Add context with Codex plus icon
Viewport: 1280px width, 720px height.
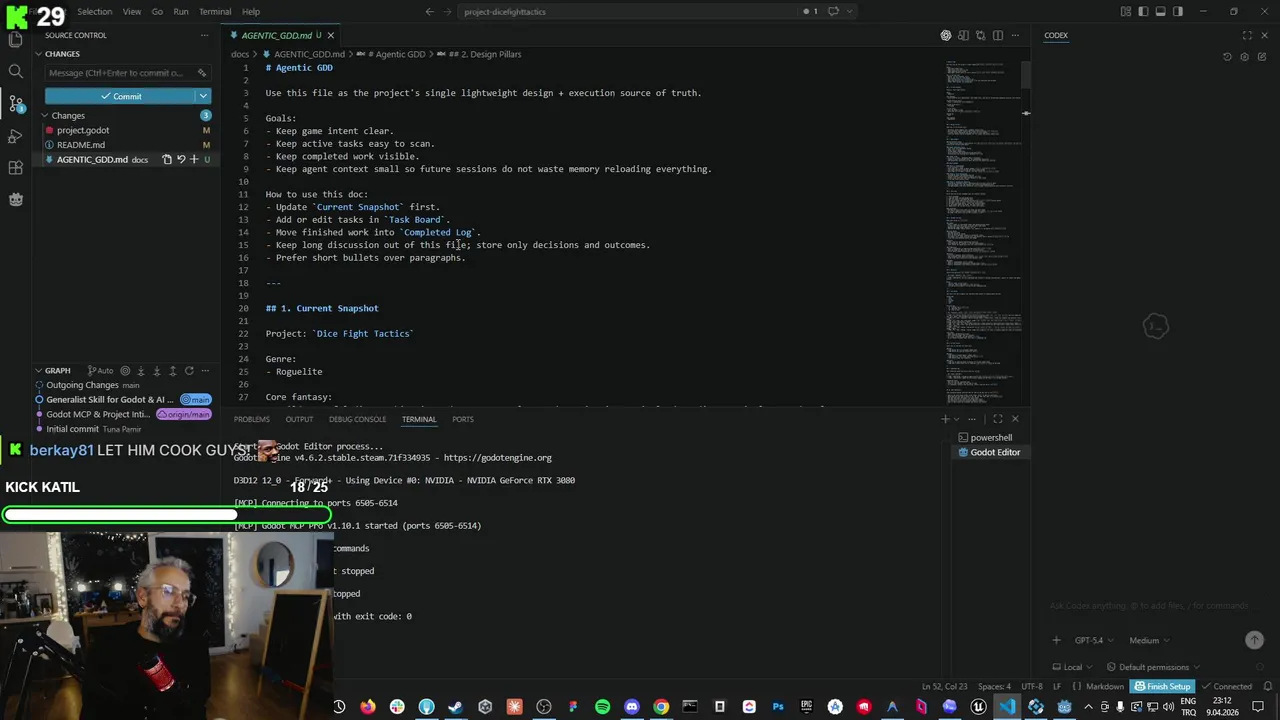(x=1056, y=640)
